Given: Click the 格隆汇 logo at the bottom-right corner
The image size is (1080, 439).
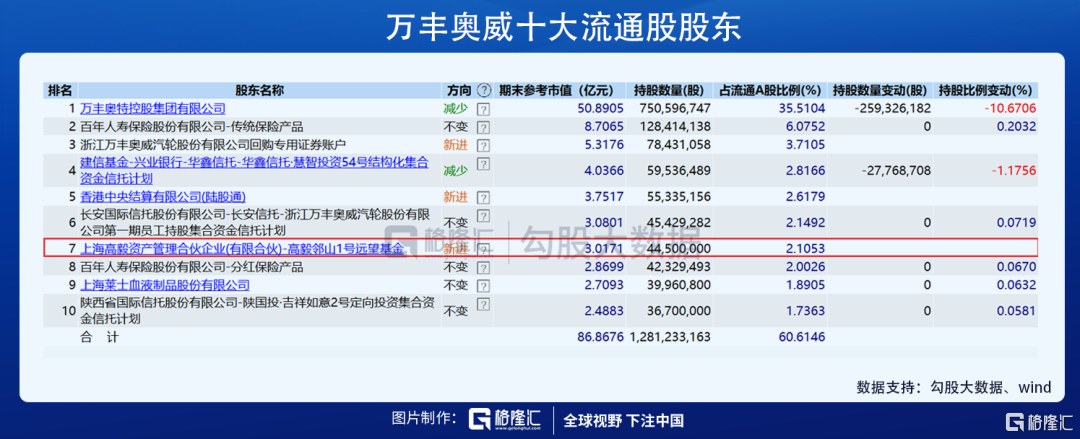Looking at the screenshot, I should click(x=1039, y=422).
